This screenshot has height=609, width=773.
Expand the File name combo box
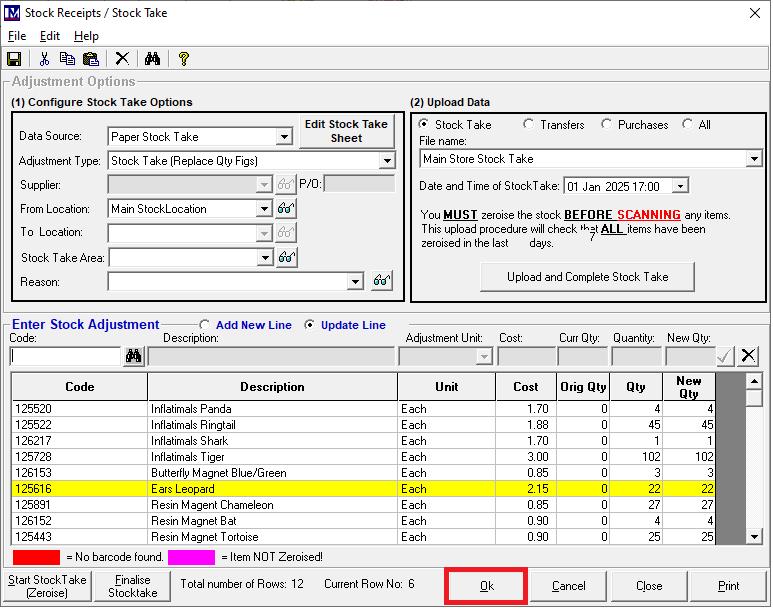click(x=754, y=159)
